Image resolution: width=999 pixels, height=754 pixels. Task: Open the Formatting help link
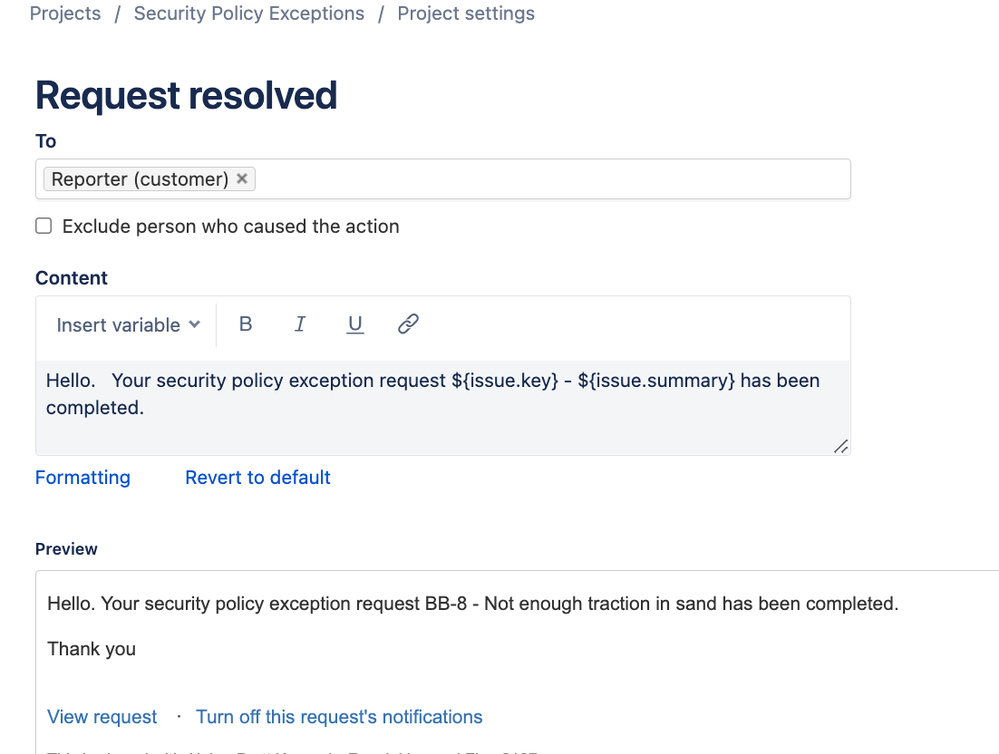pyautogui.click(x=83, y=477)
